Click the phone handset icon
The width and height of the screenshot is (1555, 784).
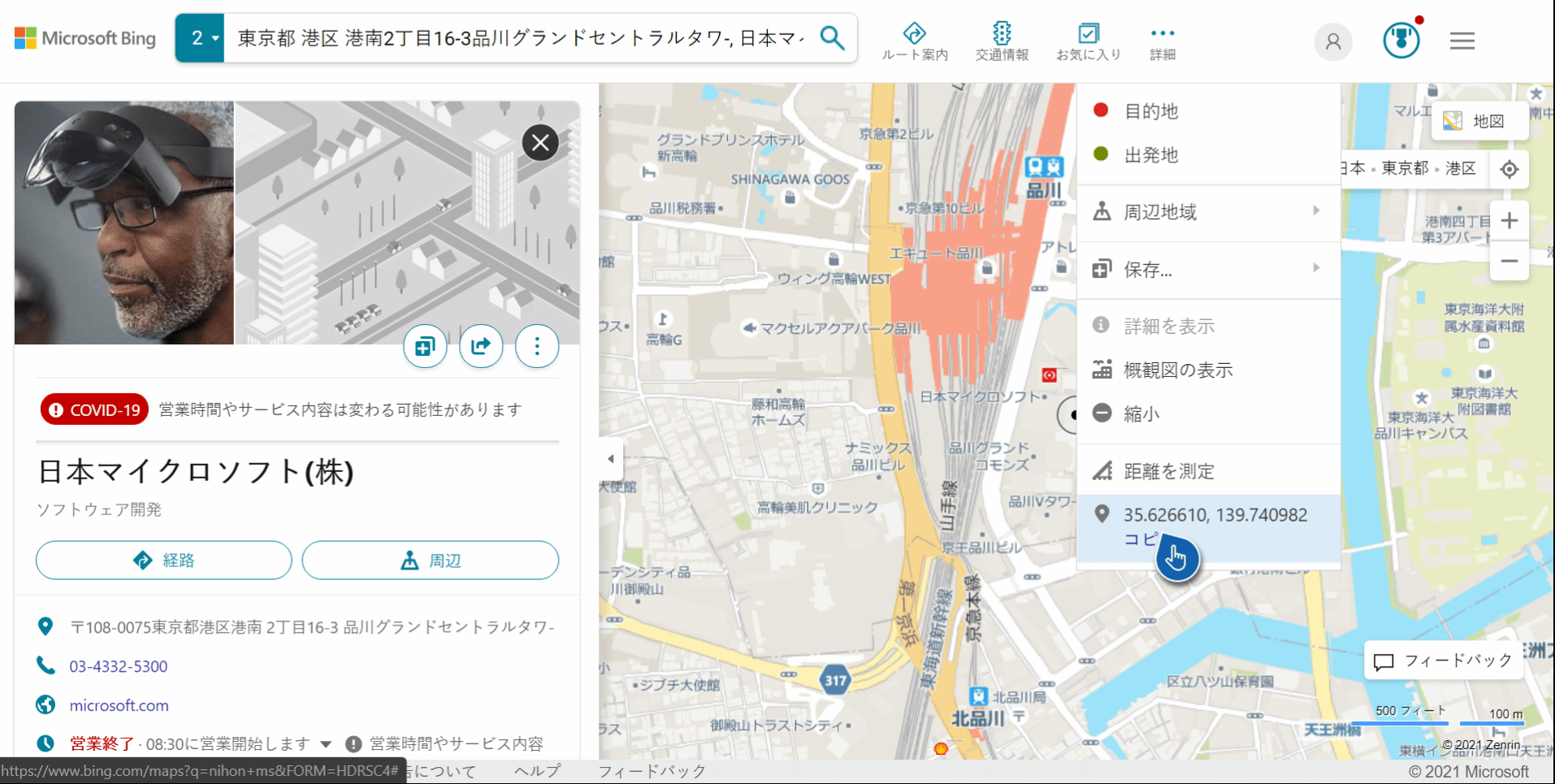(x=45, y=666)
